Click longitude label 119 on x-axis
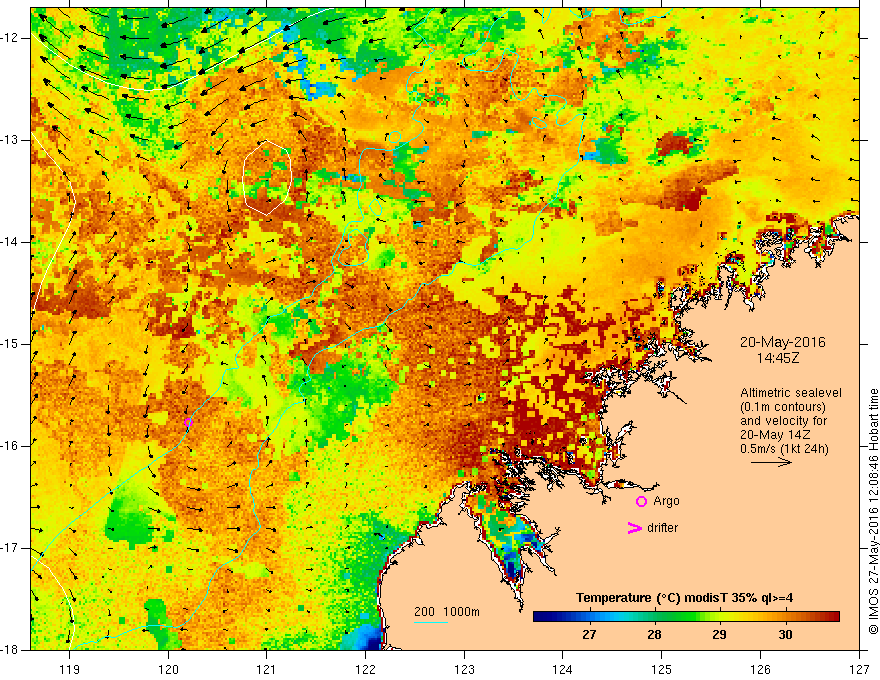 [70, 669]
